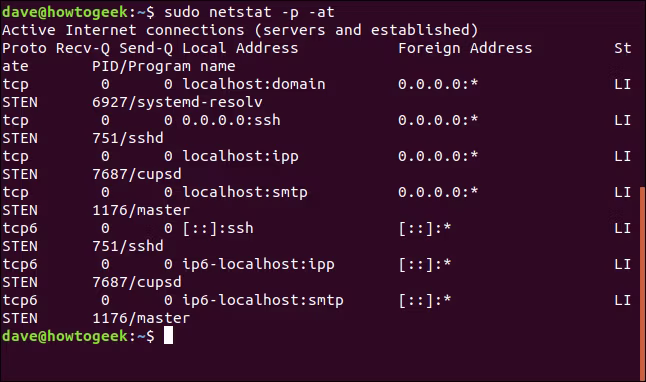Viewport: 646px width, 382px height.
Task: Click the localhost:domain local address
Action: (254, 84)
